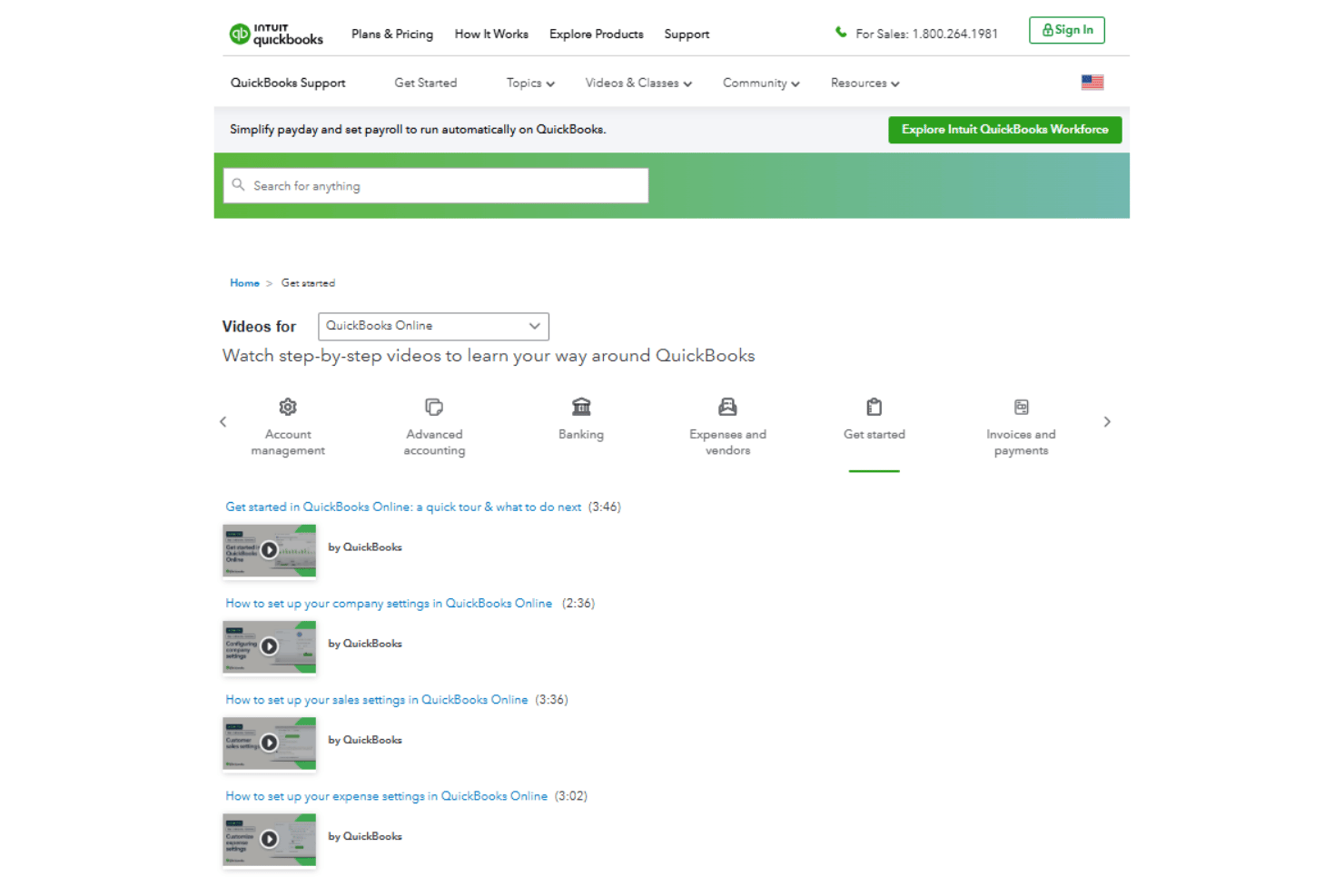
Task: Expand the Resources dropdown menu
Action: [865, 84]
